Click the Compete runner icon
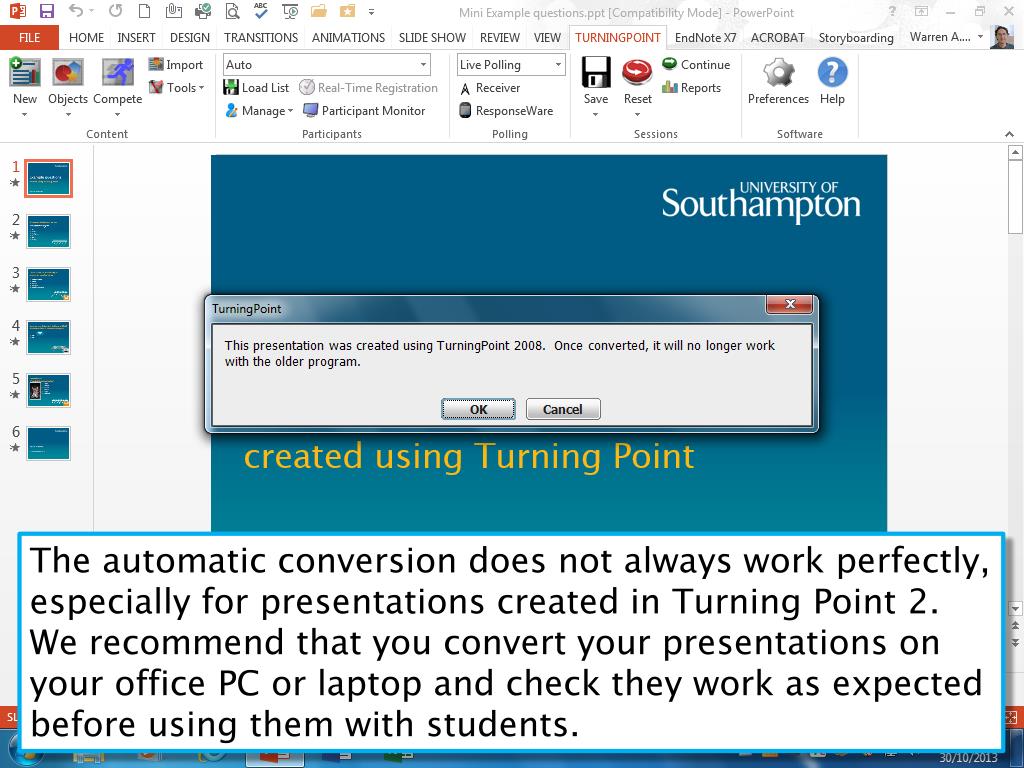 (118, 72)
